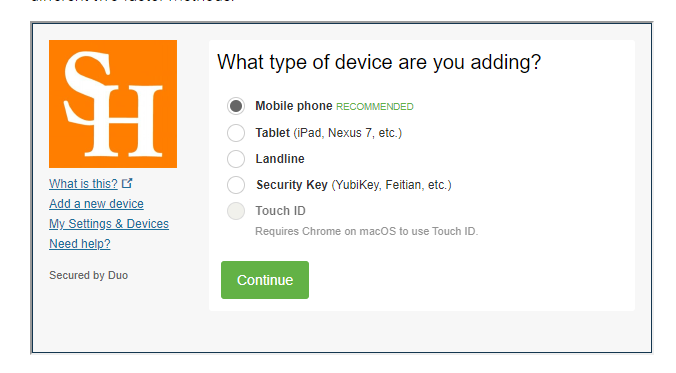Open the "Need help?" link

click(80, 244)
